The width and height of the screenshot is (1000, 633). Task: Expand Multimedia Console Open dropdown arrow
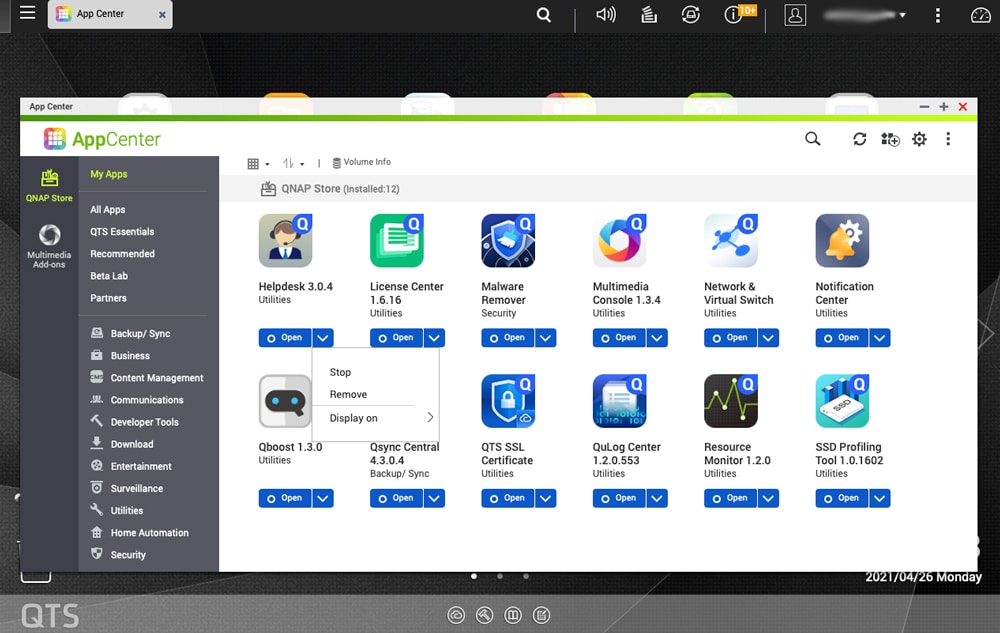(x=657, y=338)
